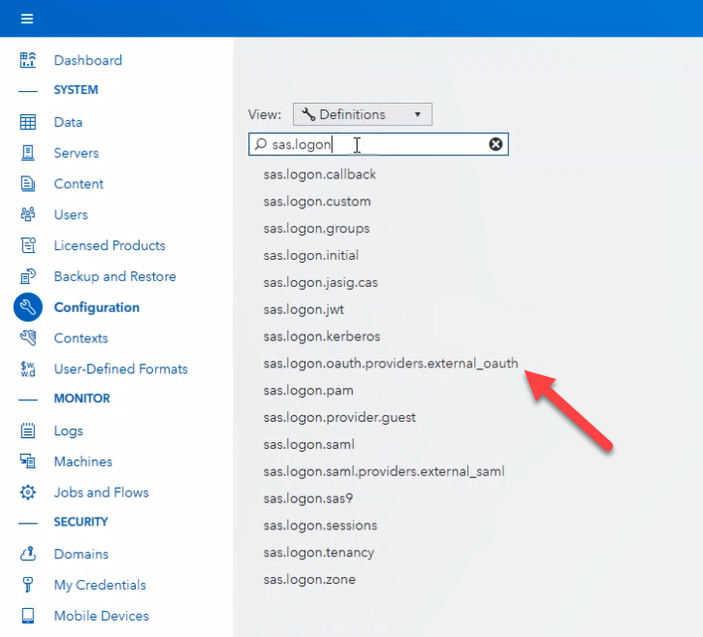Open the View Definitions dropdown

(x=363, y=114)
